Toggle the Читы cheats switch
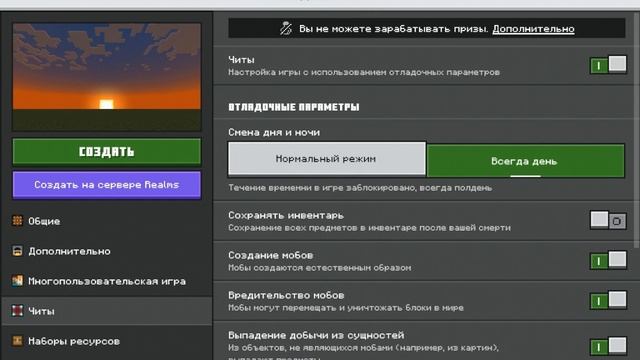 [x=608, y=65]
